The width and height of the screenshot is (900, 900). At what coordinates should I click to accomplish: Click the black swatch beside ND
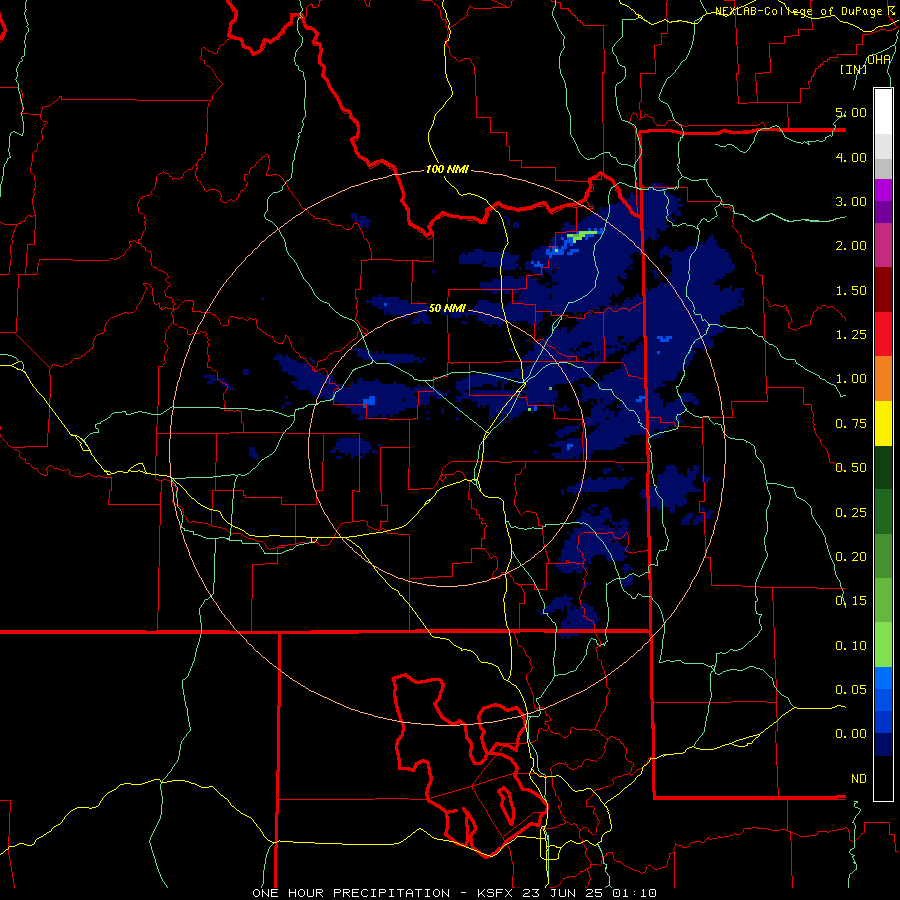tap(883, 778)
